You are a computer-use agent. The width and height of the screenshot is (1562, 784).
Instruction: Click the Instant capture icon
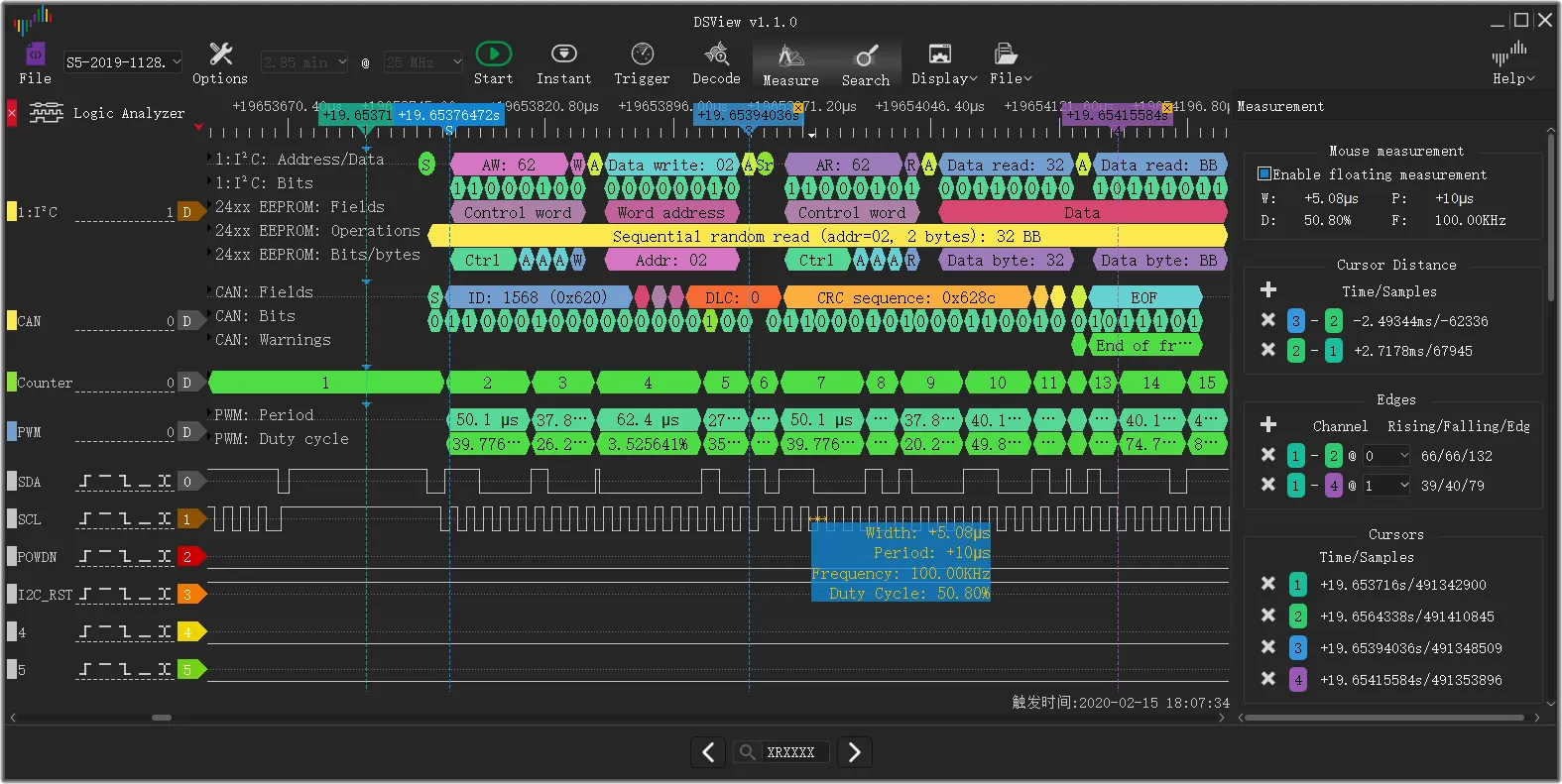[x=563, y=55]
